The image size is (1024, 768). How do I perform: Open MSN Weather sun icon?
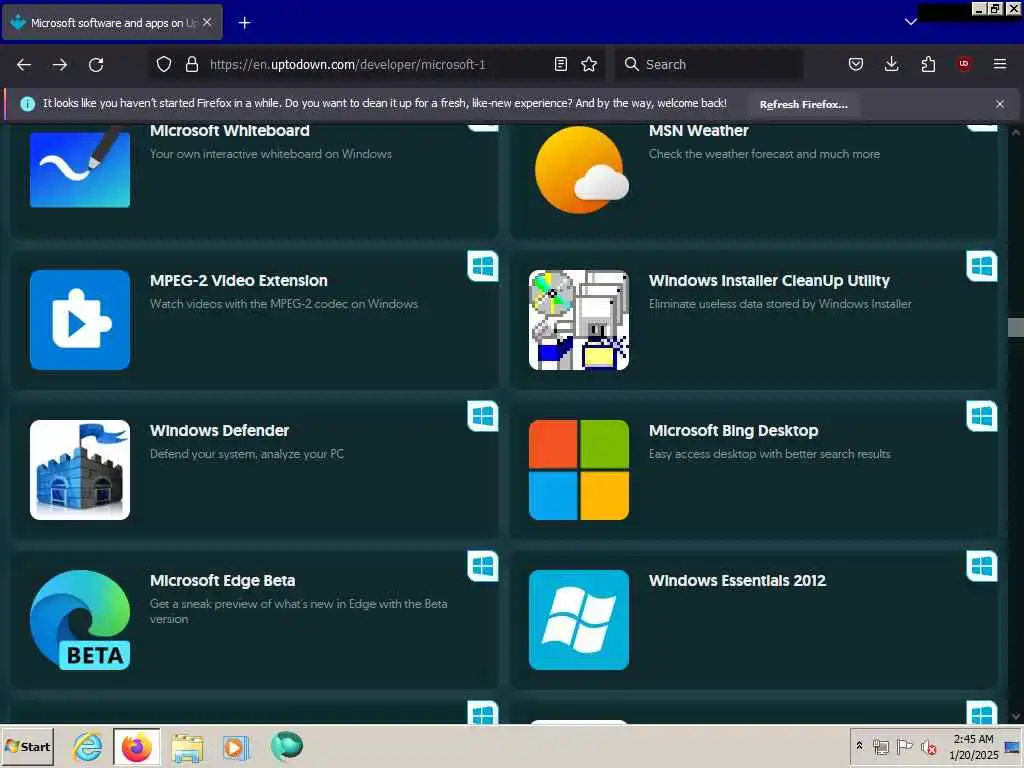point(581,170)
